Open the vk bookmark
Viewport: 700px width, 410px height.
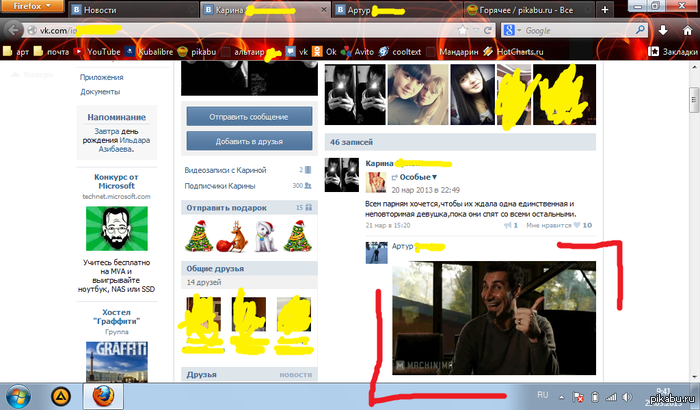(x=297, y=52)
